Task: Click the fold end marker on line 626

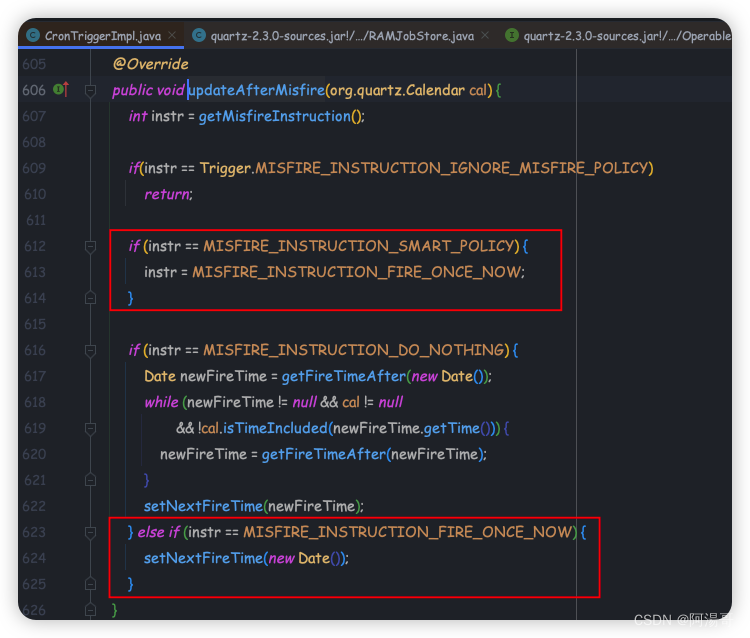Action: [x=90, y=609]
